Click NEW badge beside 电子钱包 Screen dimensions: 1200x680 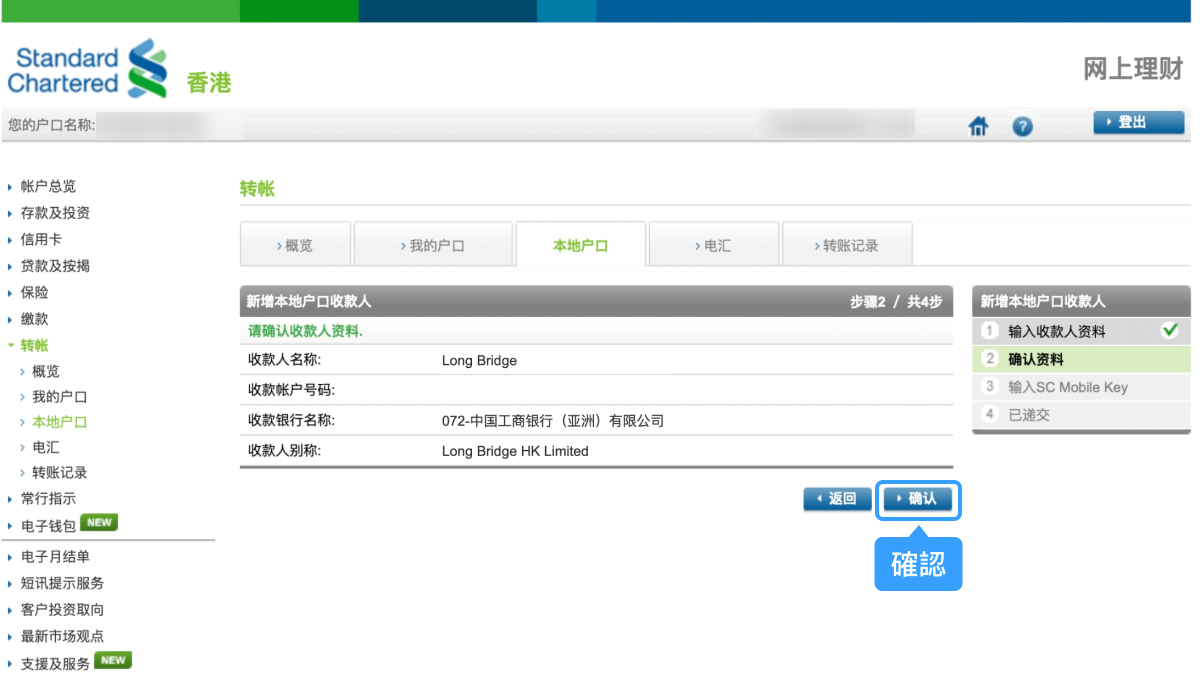click(x=99, y=522)
